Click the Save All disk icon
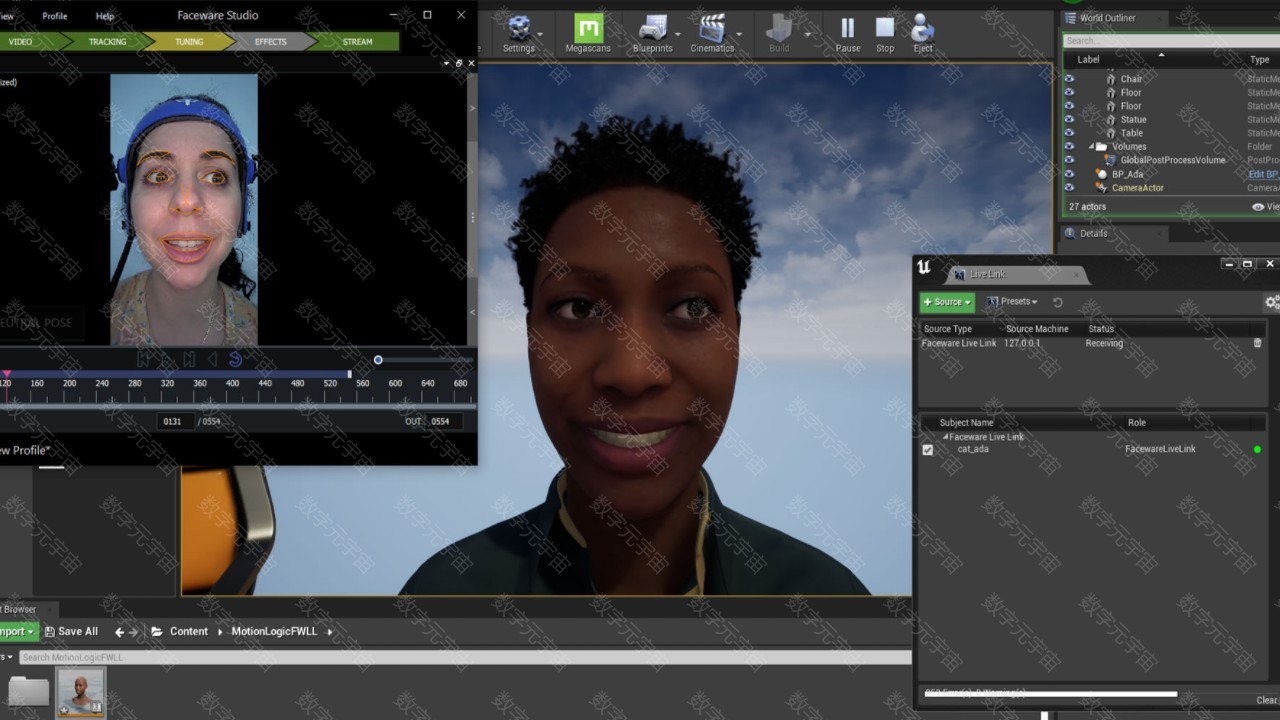Viewport: 1280px width, 720px height. (50, 631)
